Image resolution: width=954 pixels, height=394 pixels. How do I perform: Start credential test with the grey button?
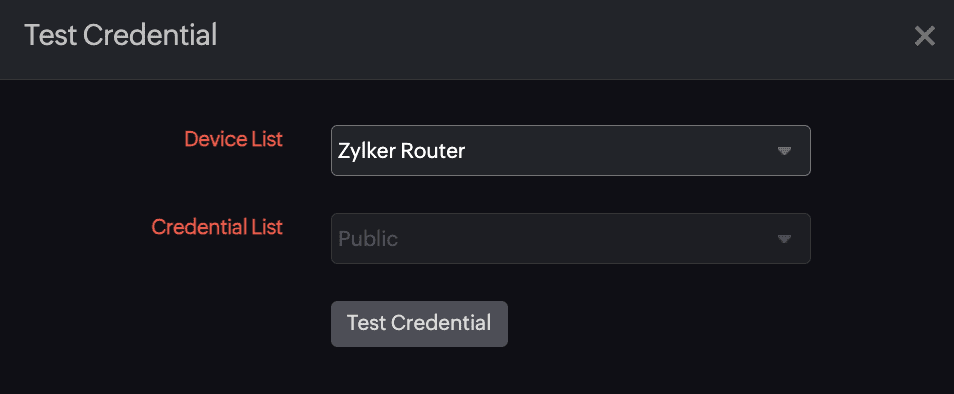pos(419,323)
